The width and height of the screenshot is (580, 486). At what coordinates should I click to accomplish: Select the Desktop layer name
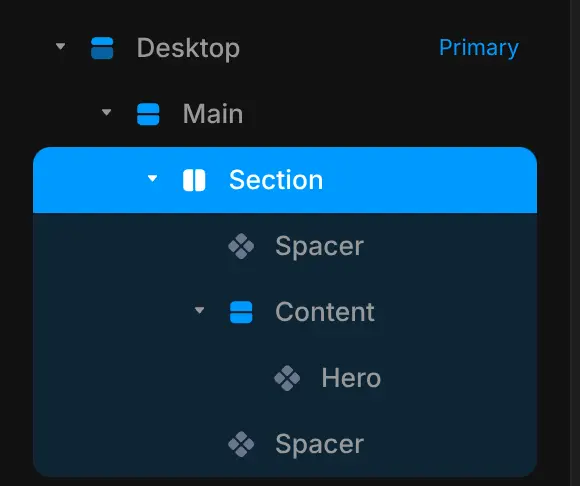(x=188, y=48)
